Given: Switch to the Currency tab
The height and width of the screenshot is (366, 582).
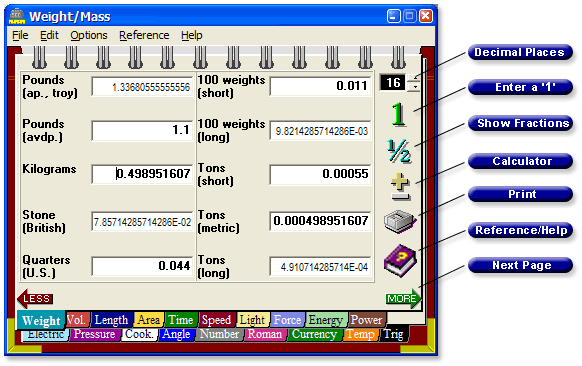Looking at the screenshot, I should coord(314,334).
